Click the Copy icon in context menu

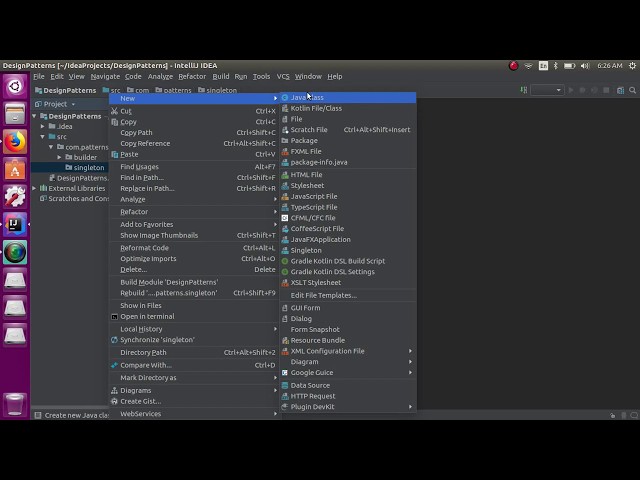pos(115,122)
